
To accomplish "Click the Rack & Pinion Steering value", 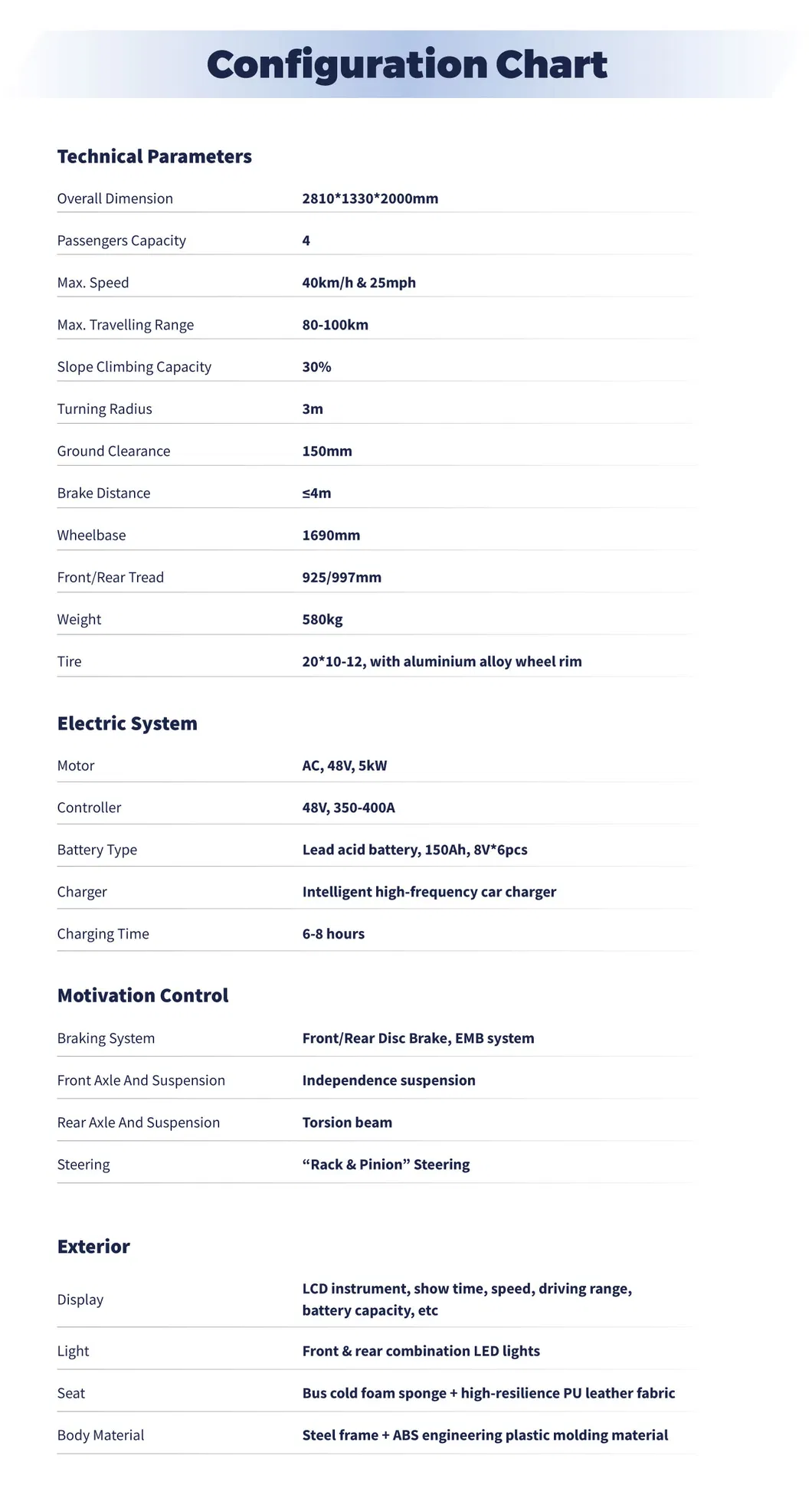I will (385, 1165).
